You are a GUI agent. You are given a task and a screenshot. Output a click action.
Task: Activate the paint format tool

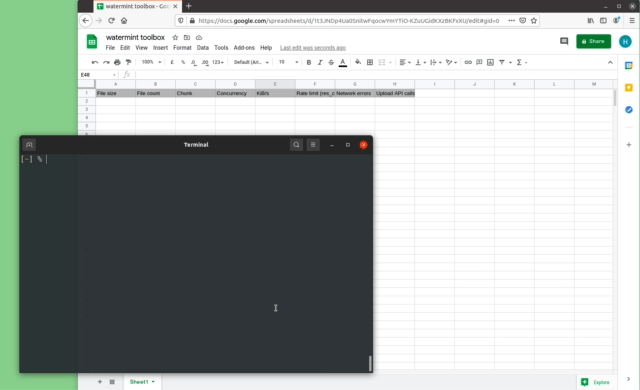click(x=129, y=62)
